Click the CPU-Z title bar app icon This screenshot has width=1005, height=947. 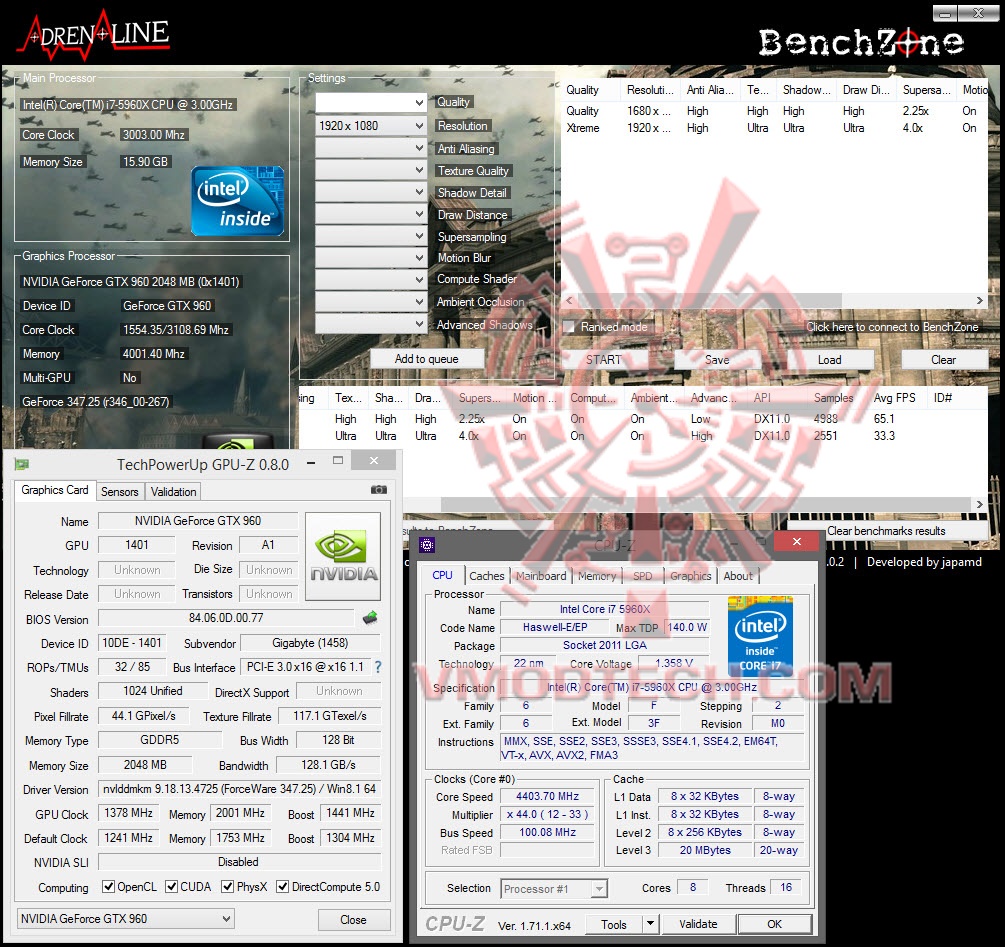[x=427, y=545]
